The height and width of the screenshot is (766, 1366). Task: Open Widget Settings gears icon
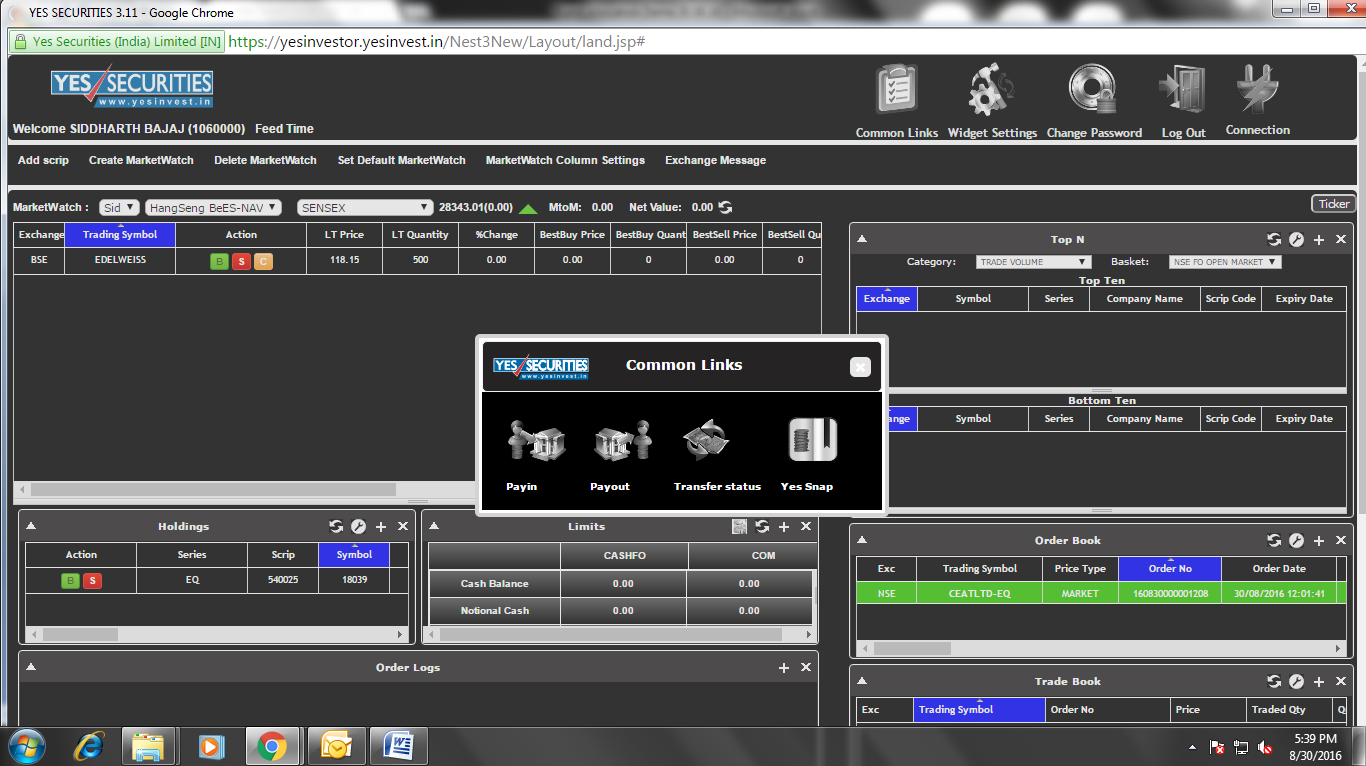click(992, 90)
